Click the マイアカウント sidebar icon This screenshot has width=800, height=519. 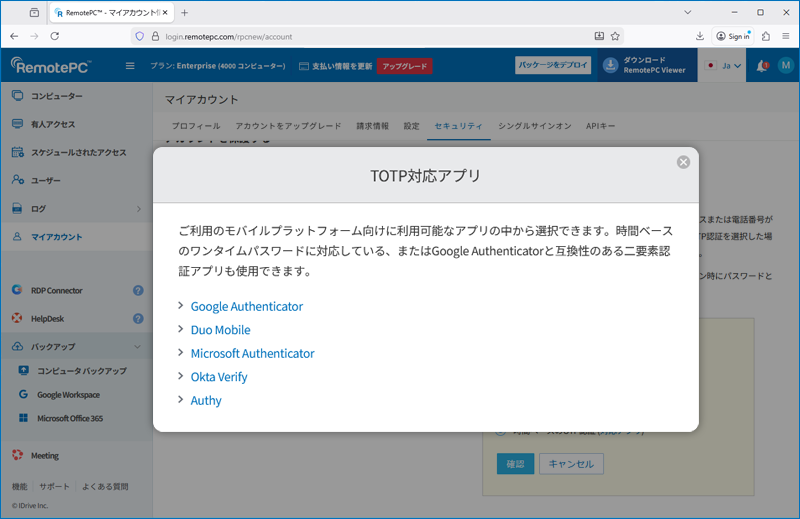click(17, 237)
